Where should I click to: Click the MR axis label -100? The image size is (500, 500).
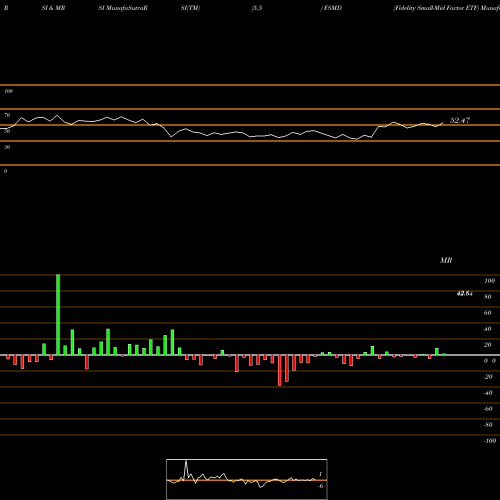[490, 441]
